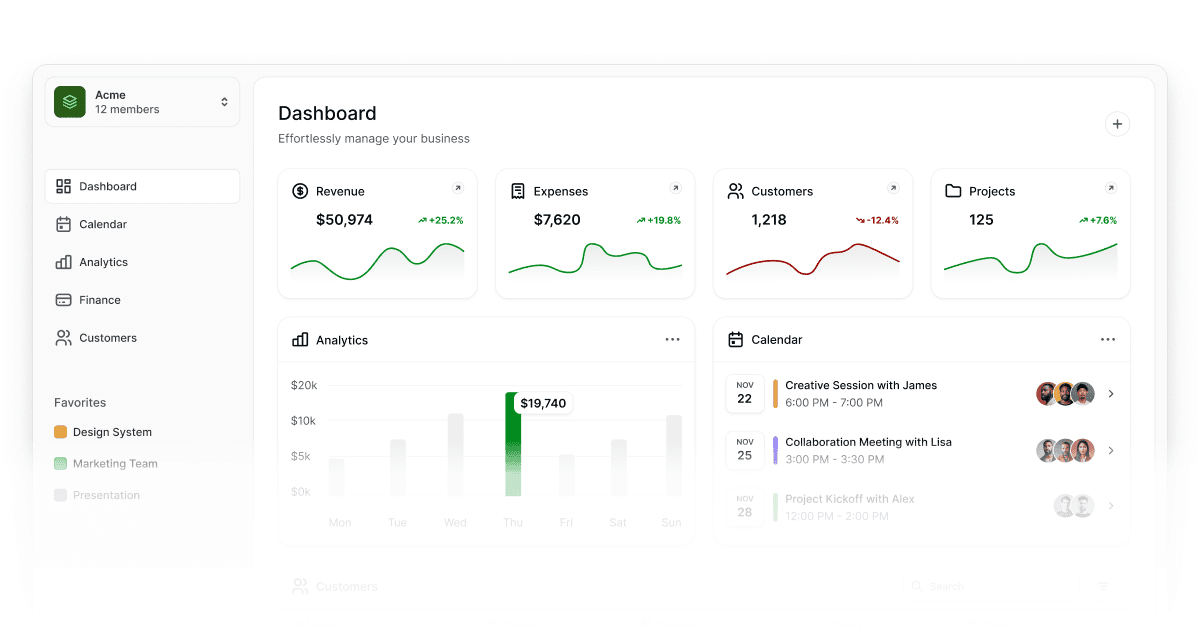Open the Analytics panel options menu
Screen dimensions: 1200x630
pos(672,340)
